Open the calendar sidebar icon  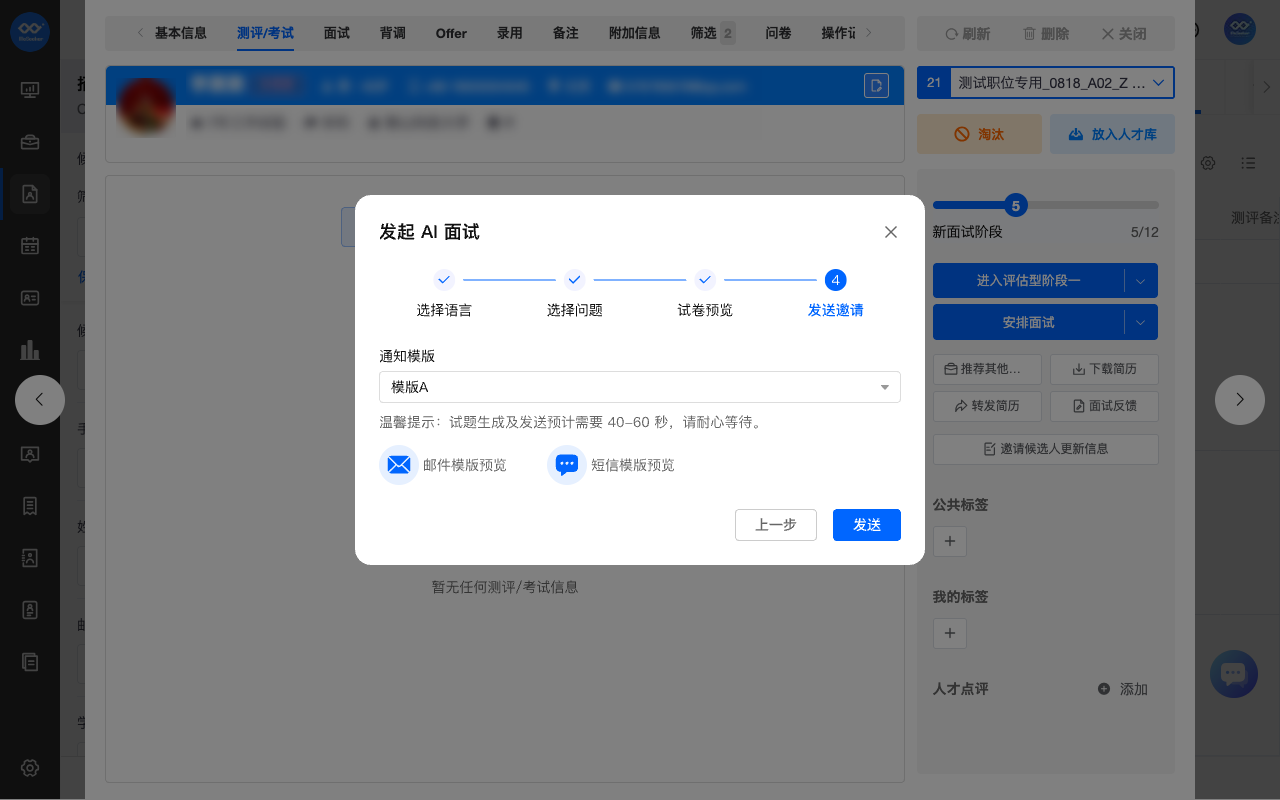click(x=30, y=246)
